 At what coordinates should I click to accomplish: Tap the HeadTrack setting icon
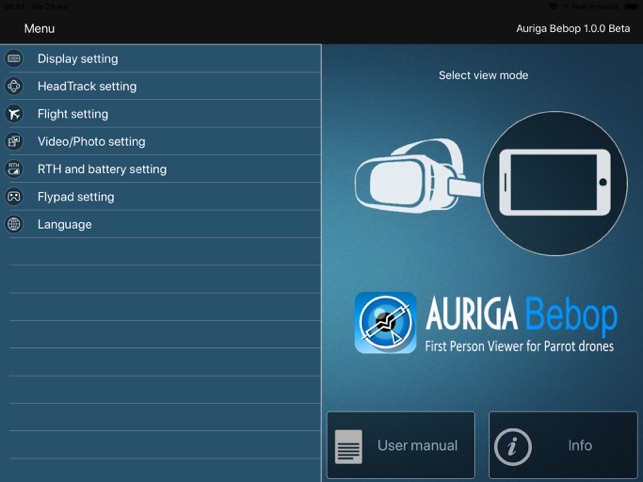pos(14,86)
